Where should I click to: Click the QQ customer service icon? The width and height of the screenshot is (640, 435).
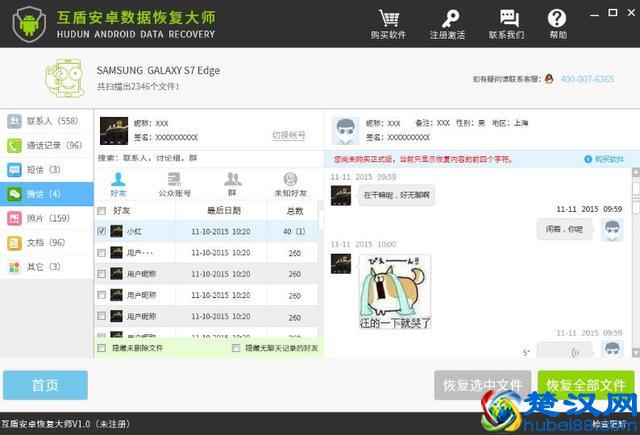(x=549, y=79)
